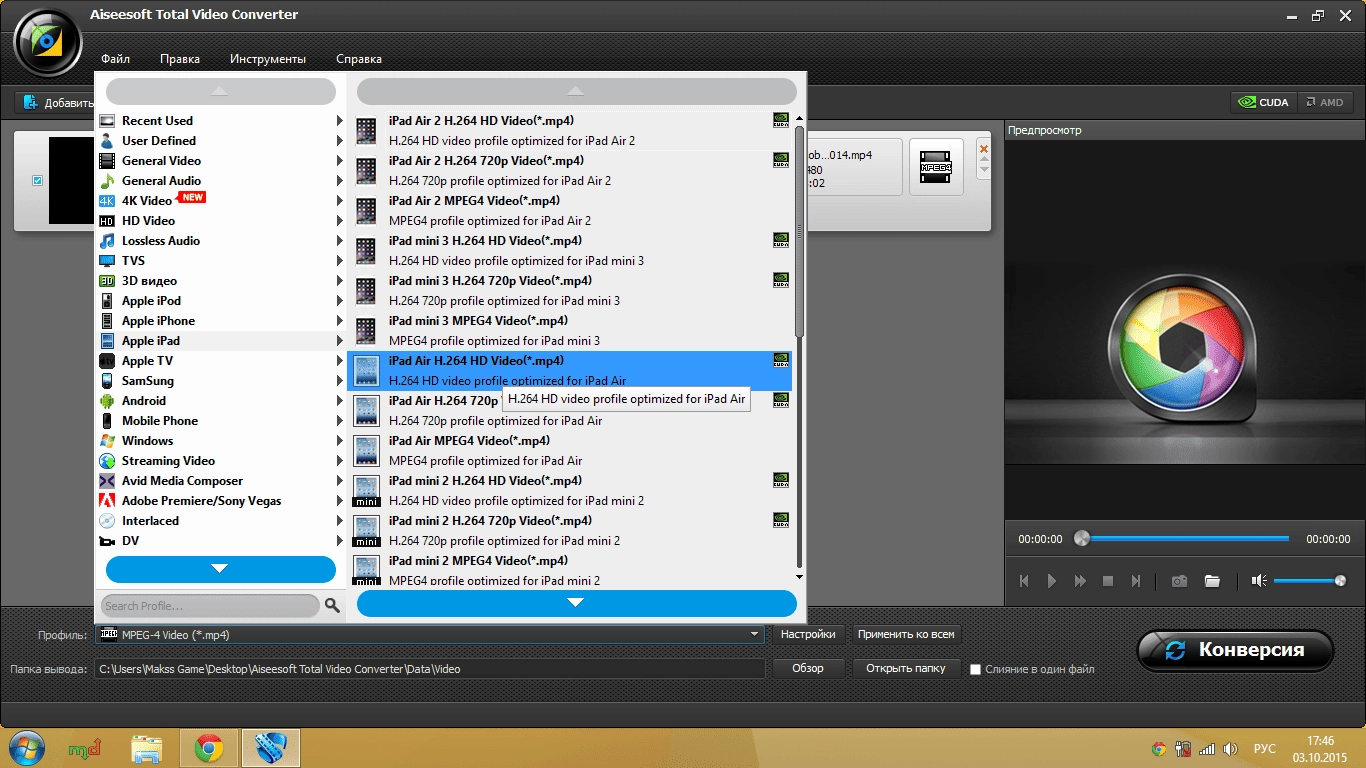The image size is (1366, 768).
Task: Click the preview volume slider
Action: point(1310,581)
